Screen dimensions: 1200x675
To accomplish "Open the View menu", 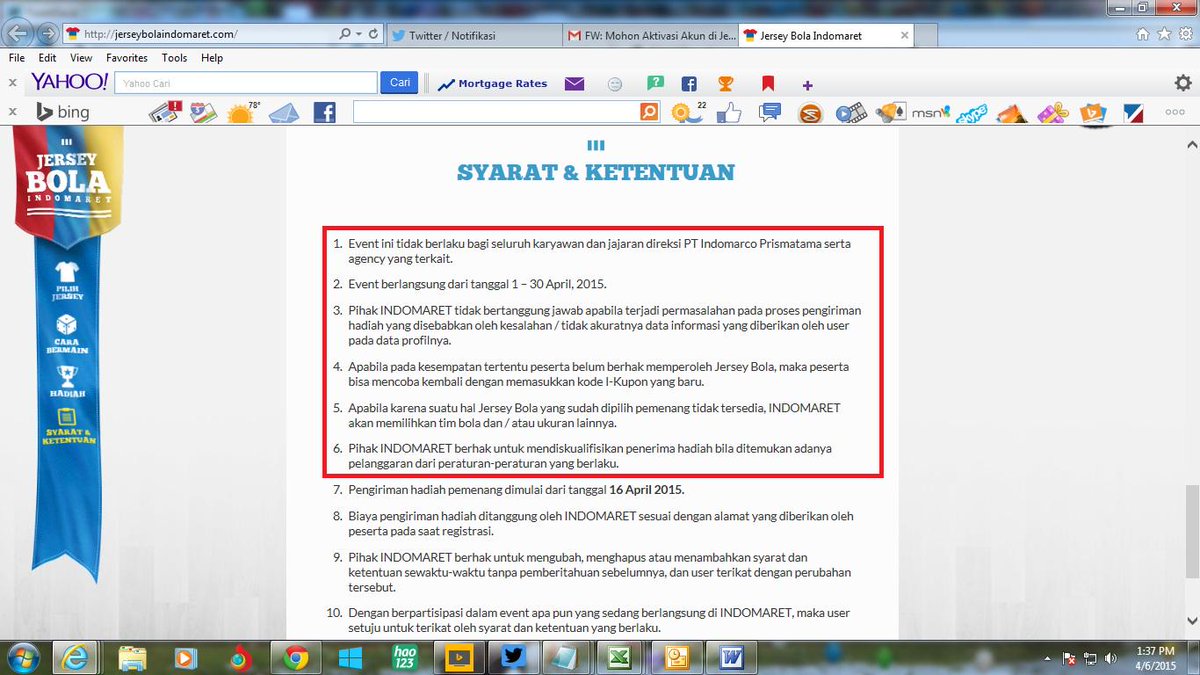I will coord(81,58).
